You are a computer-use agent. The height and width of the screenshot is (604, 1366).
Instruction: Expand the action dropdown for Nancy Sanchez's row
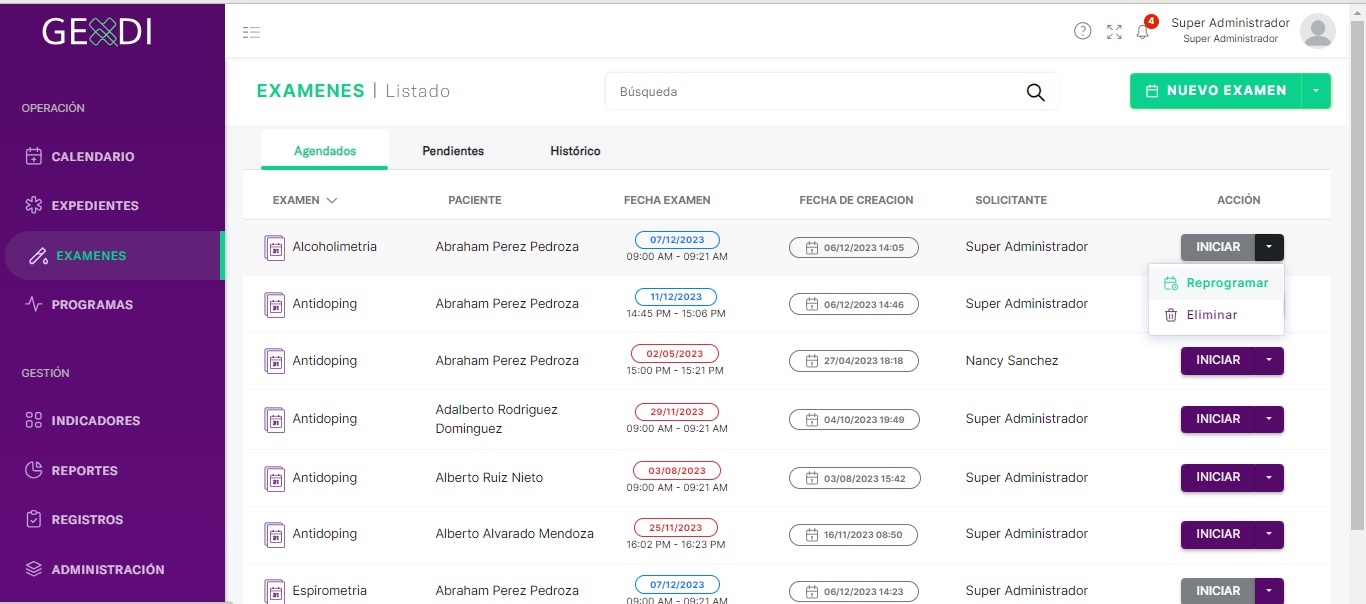click(x=1269, y=360)
